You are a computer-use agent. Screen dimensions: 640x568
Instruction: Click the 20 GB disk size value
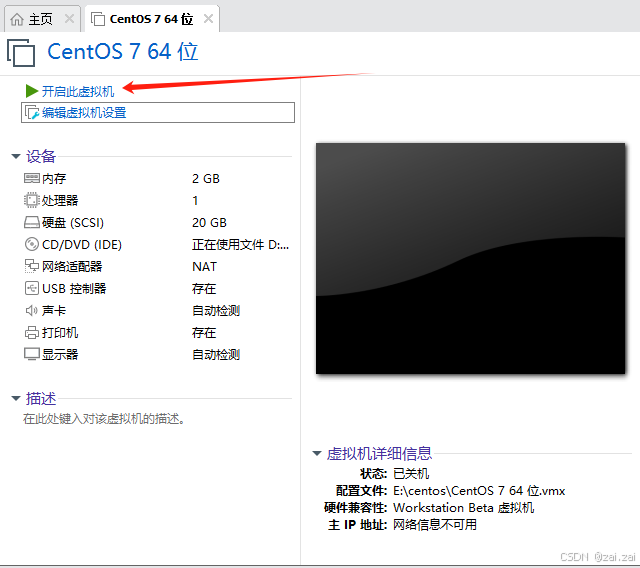209,222
